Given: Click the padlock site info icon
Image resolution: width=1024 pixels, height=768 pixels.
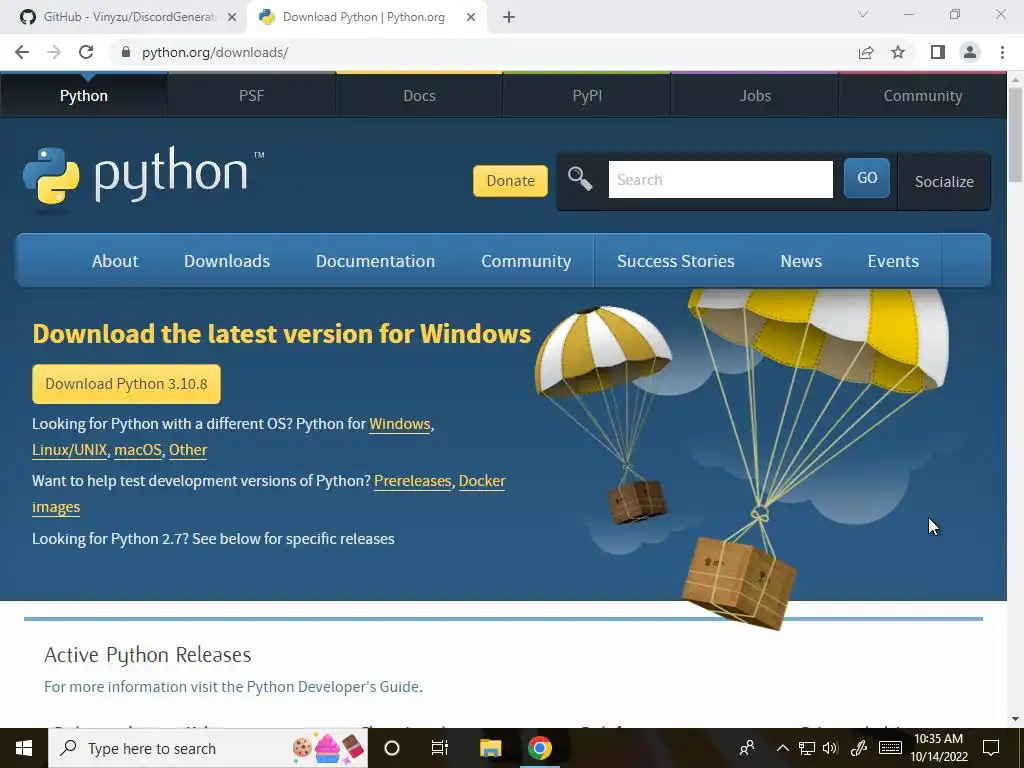Looking at the screenshot, I should (x=126, y=52).
